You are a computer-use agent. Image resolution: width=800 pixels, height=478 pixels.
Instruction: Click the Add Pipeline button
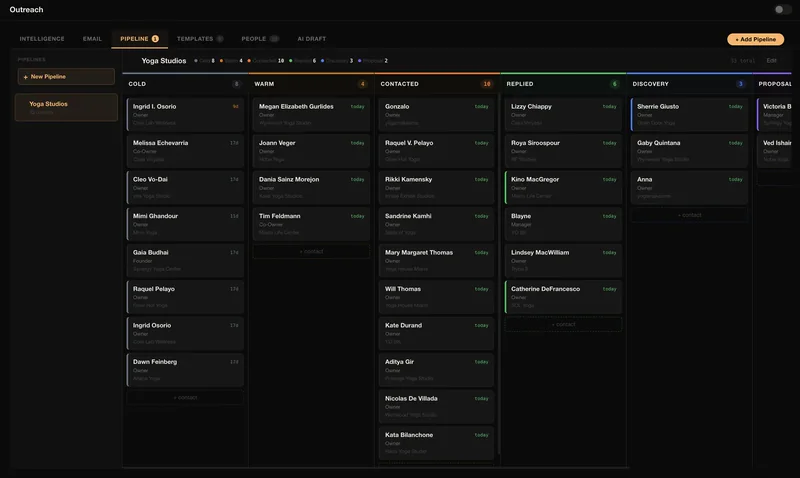pyautogui.click(x=756, y=39)
